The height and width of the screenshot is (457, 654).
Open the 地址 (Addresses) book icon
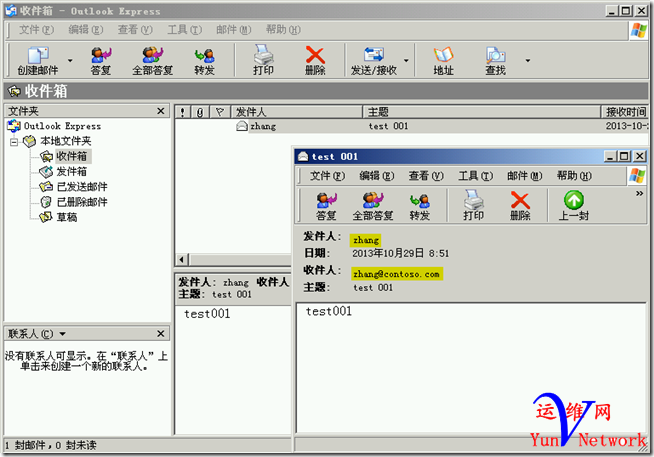tap(443, 60)
